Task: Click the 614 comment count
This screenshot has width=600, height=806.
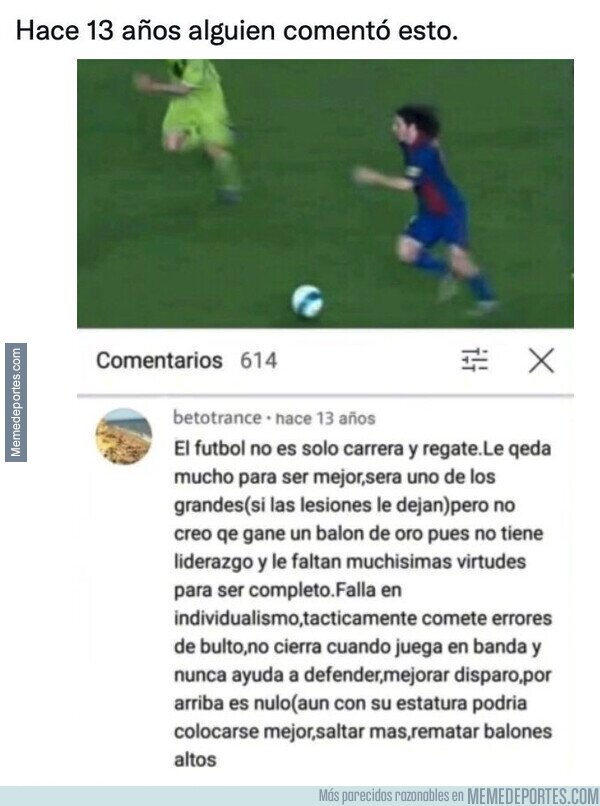Action: 259,360
